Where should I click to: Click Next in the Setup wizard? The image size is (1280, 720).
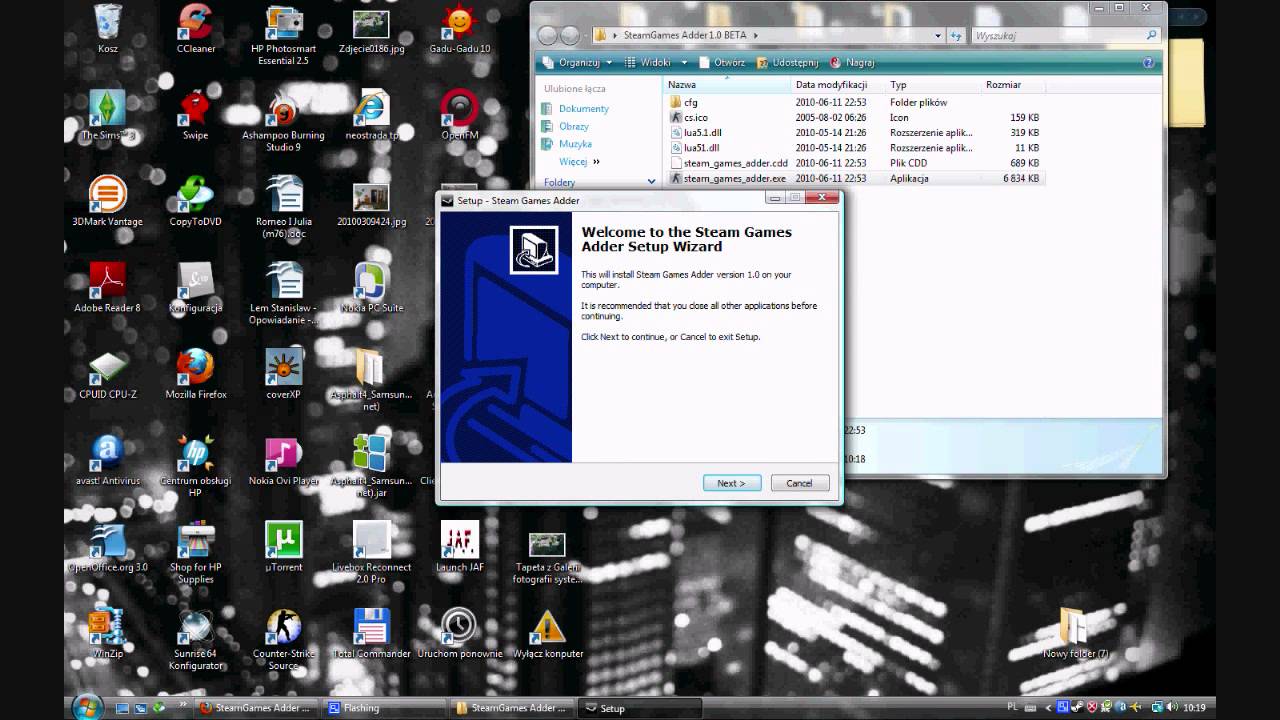(x=731, y=483)
